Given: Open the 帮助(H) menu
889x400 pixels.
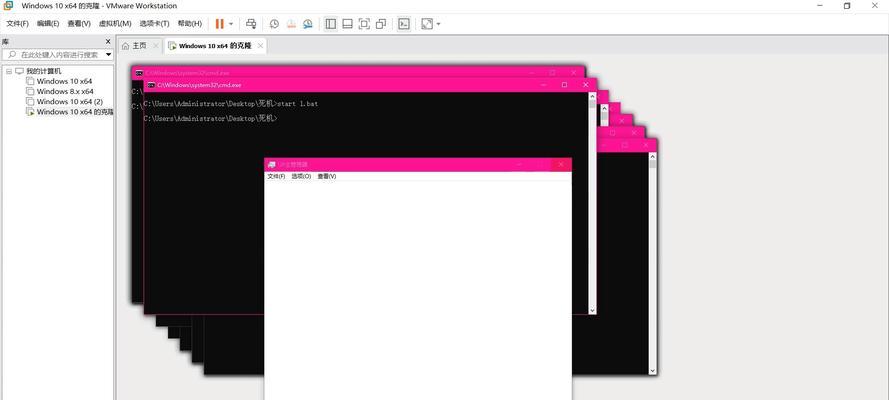Looking at the screenshot, I should pyautogui.click(x=189, y=24).
